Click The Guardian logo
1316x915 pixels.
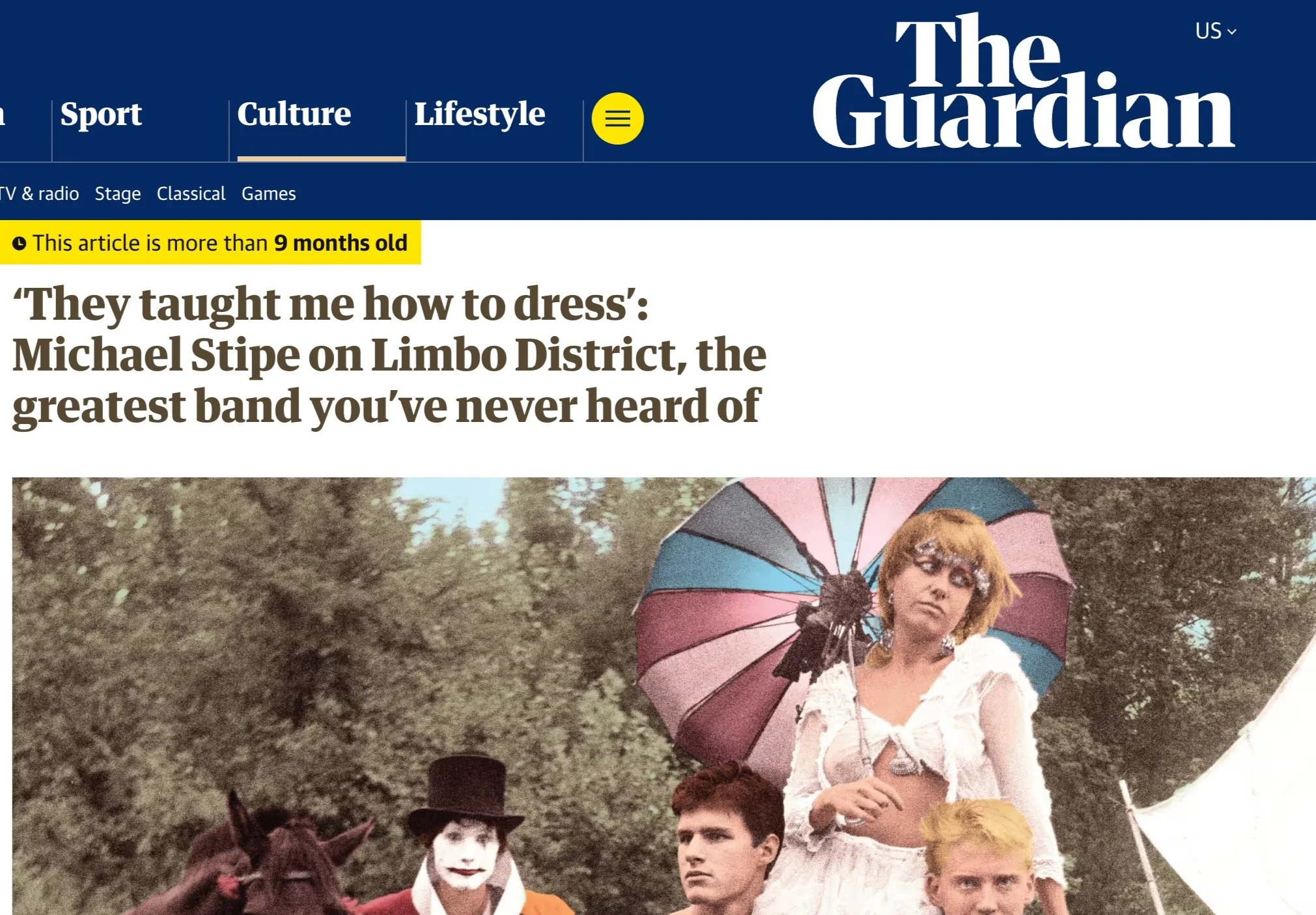[x=1024, y=81]
